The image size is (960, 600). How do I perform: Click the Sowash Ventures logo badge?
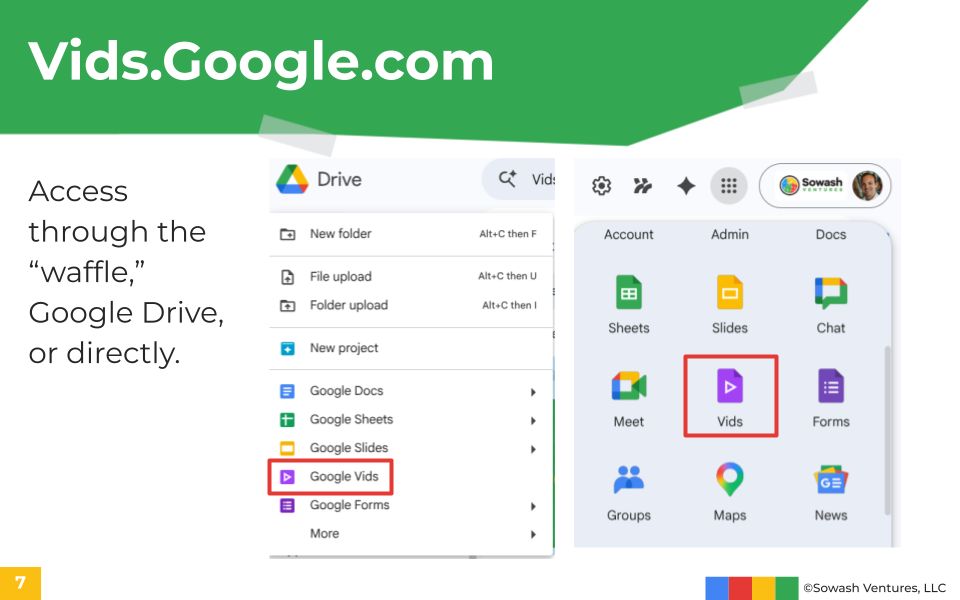pos(811,184)
